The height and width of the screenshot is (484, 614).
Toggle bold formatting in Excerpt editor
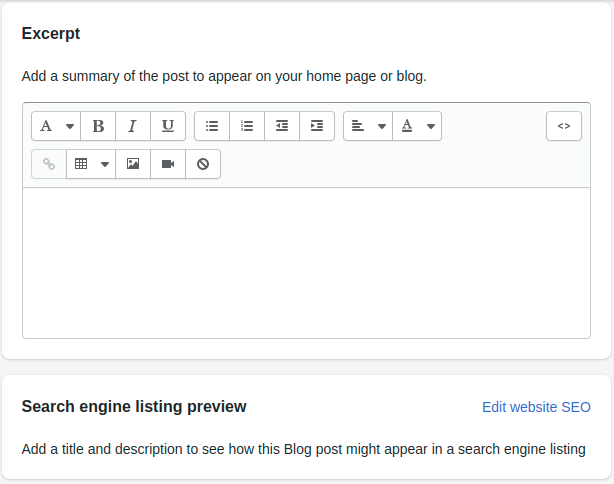pos(98,126)
